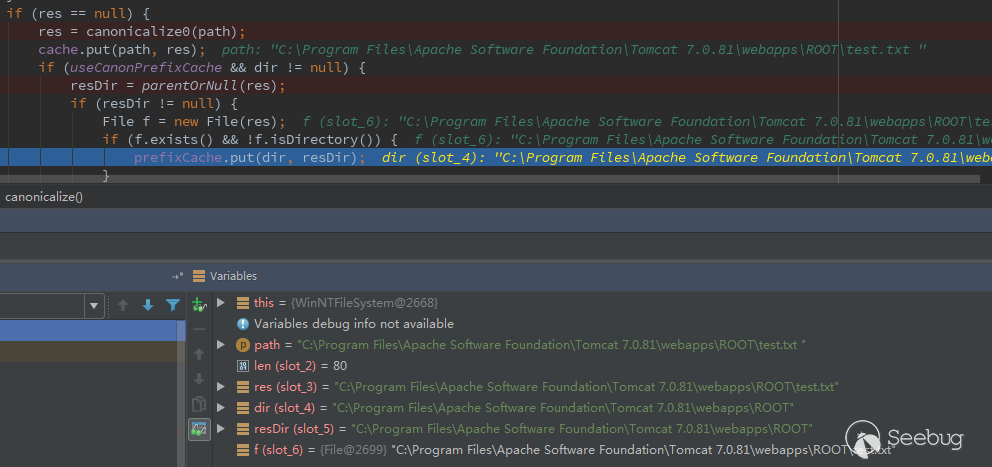
Task: Click the New Watch icon with glasses
Action: 199,306
